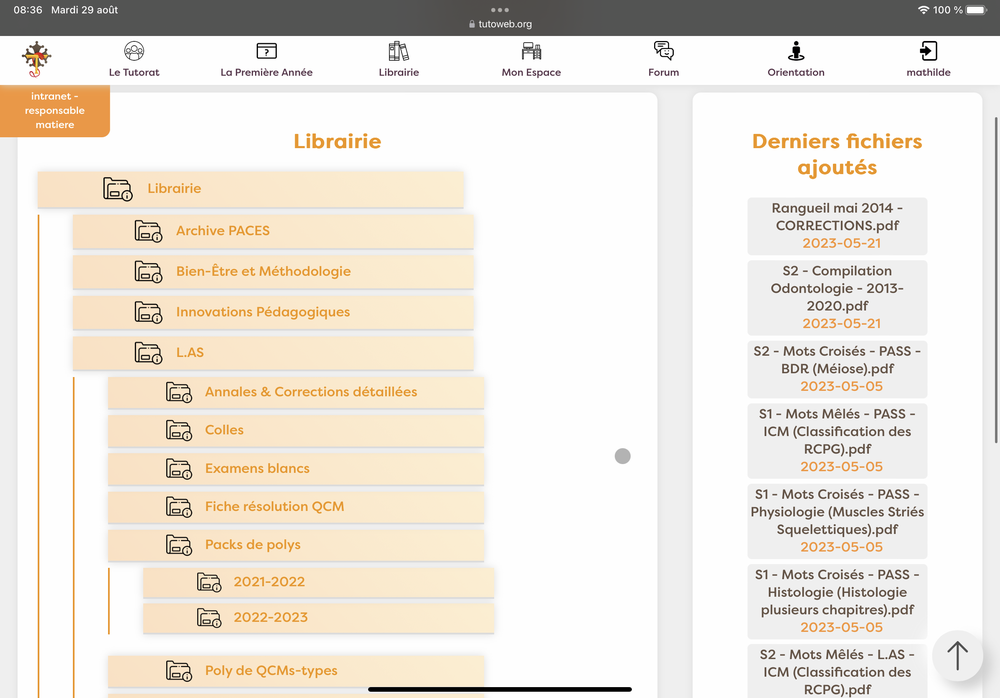Viewport: 1000px width, 698px height.
Task: Click the Mon Espace desk icon
Action: pyautogui.click(x=531, y=51)
